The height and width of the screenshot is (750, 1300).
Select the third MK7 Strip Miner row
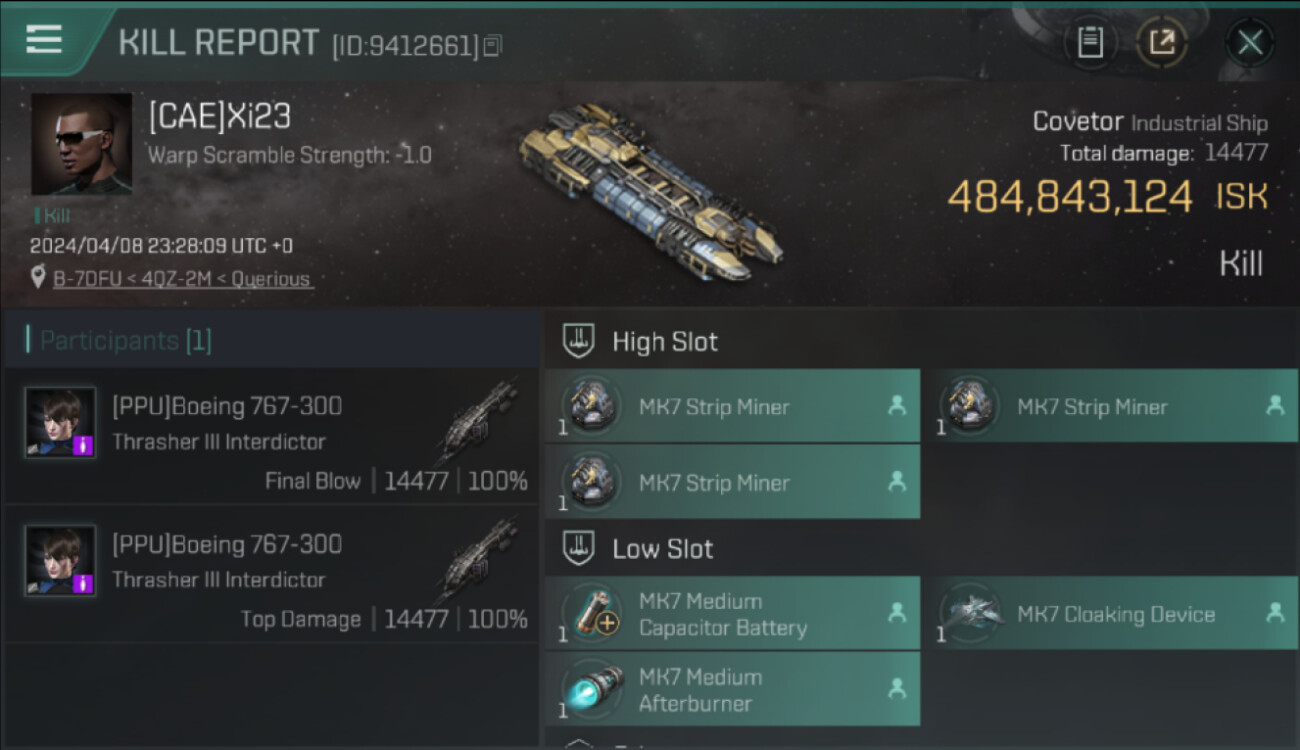pyautogui.click(x=732, y=482)
